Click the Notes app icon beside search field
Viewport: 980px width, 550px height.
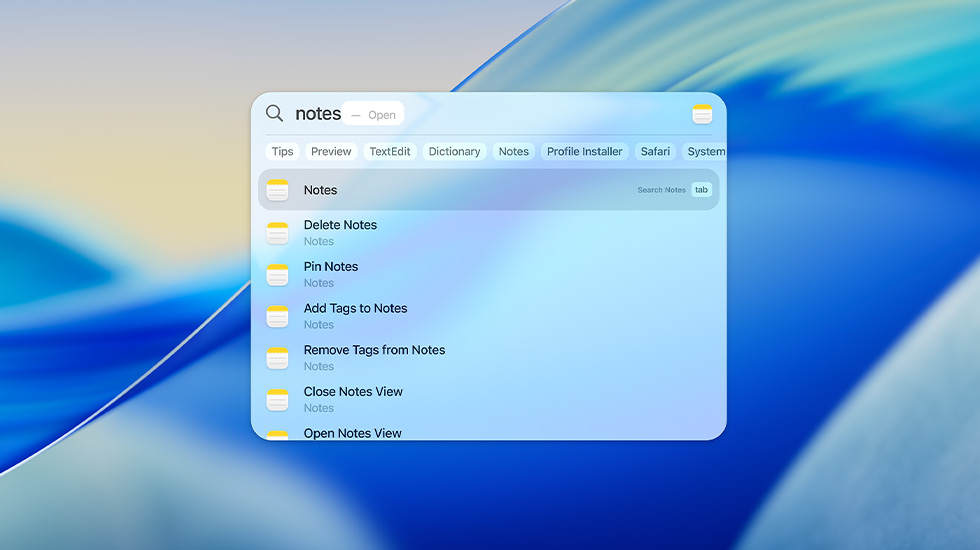tap(702, 114)
